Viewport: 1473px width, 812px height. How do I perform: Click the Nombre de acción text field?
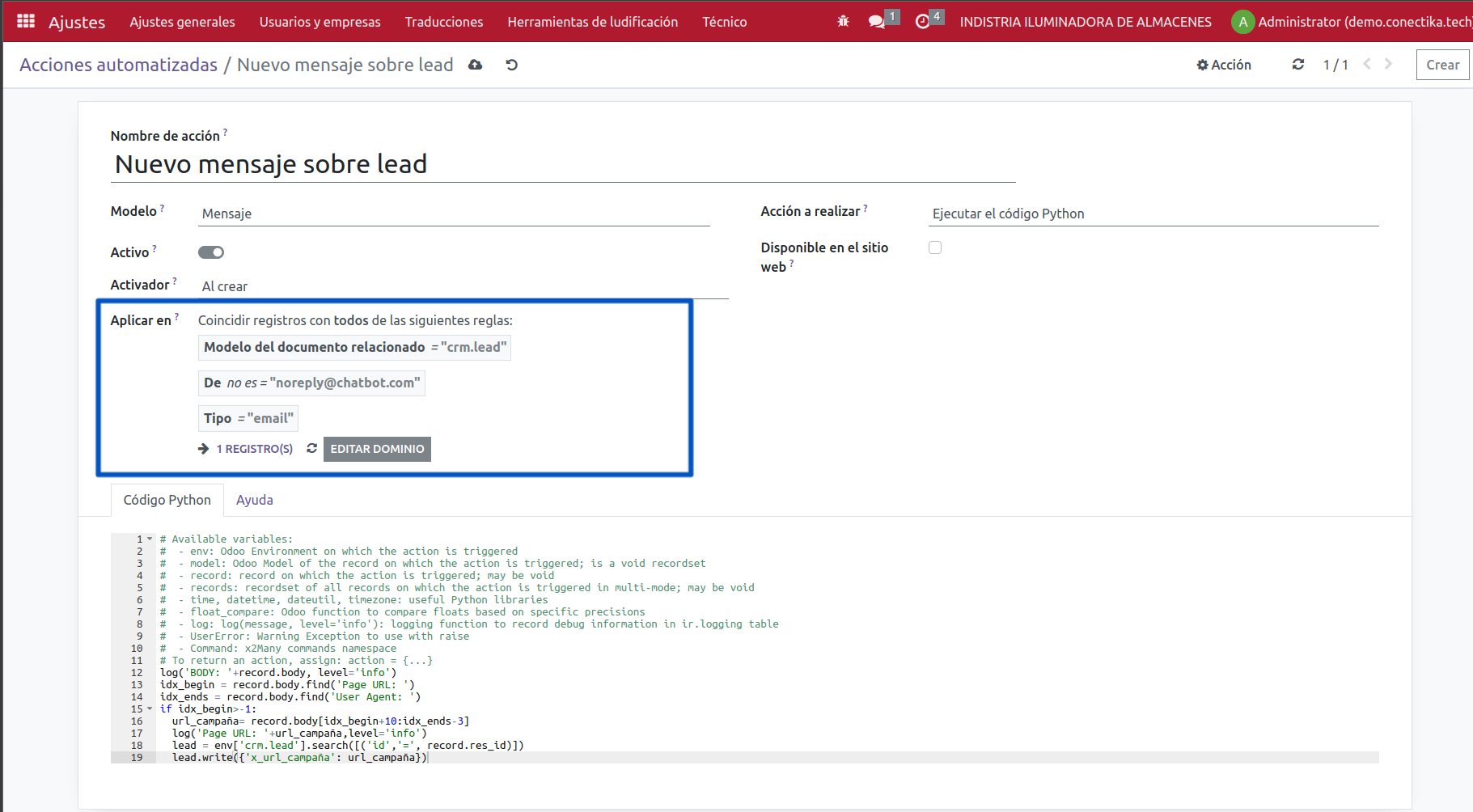pyautogui.click(x=563, y=164)
